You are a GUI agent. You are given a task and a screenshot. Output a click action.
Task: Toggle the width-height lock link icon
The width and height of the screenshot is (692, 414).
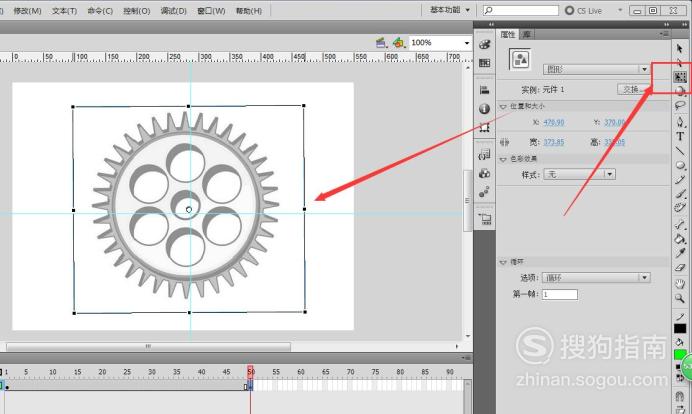coord(504,142)
